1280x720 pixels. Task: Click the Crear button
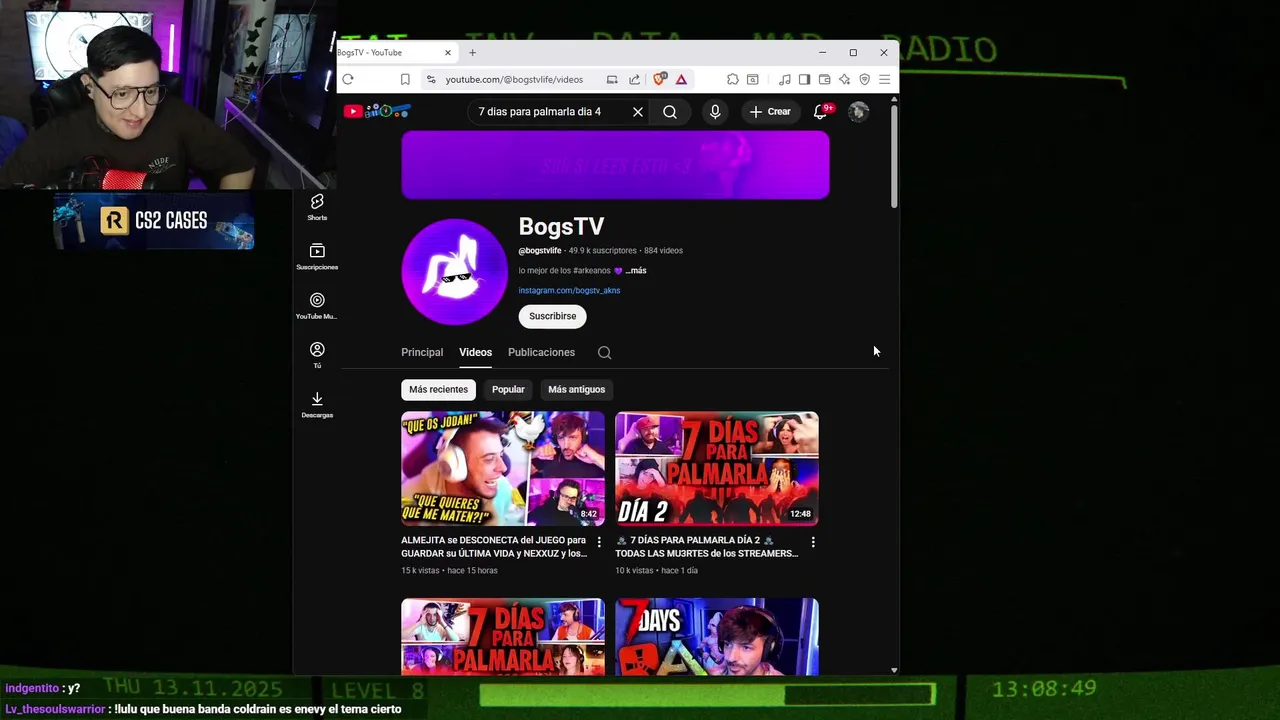point(770,112)
